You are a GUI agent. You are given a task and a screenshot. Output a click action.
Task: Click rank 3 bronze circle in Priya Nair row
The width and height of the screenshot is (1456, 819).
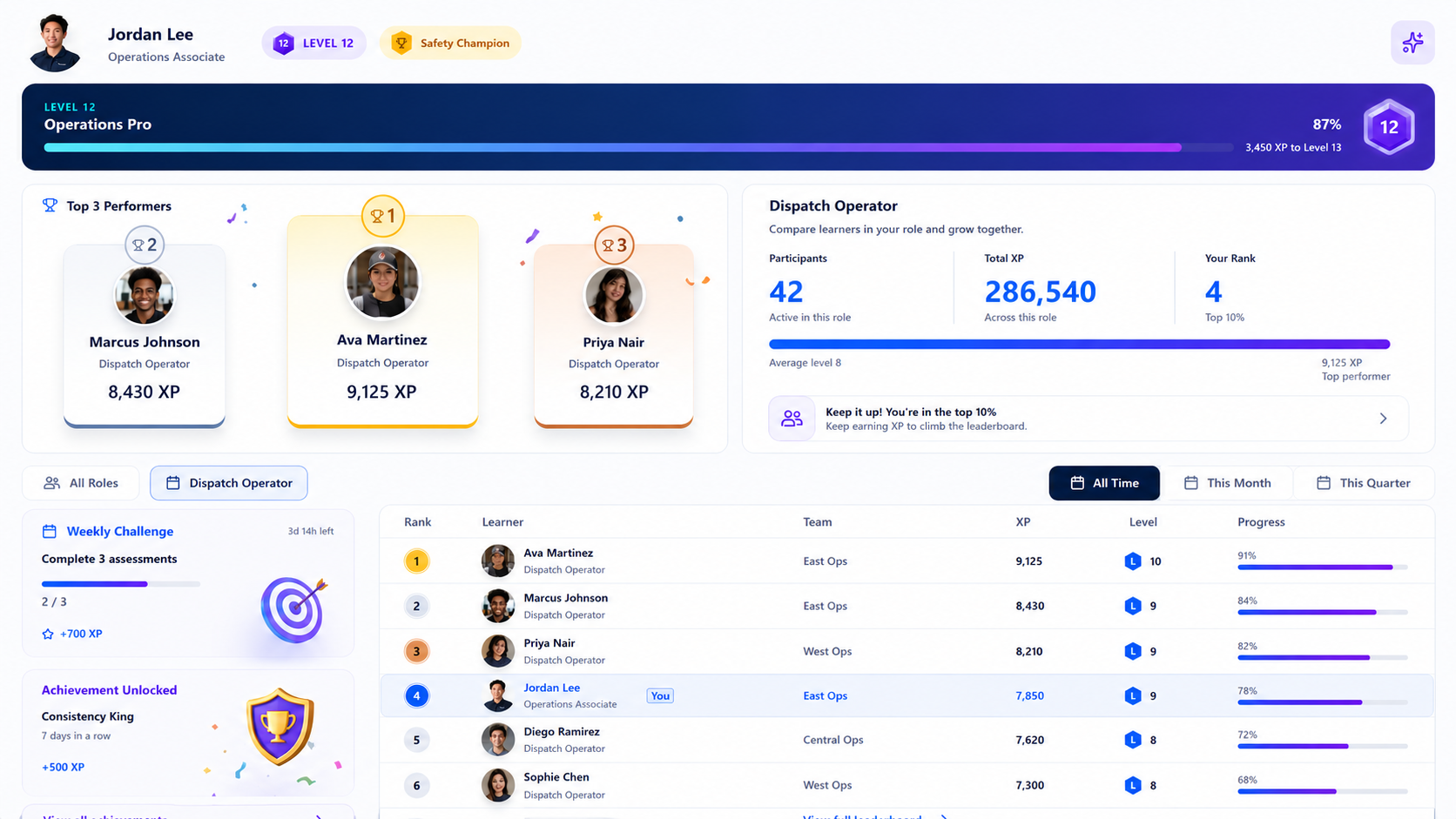pos(416,651)
